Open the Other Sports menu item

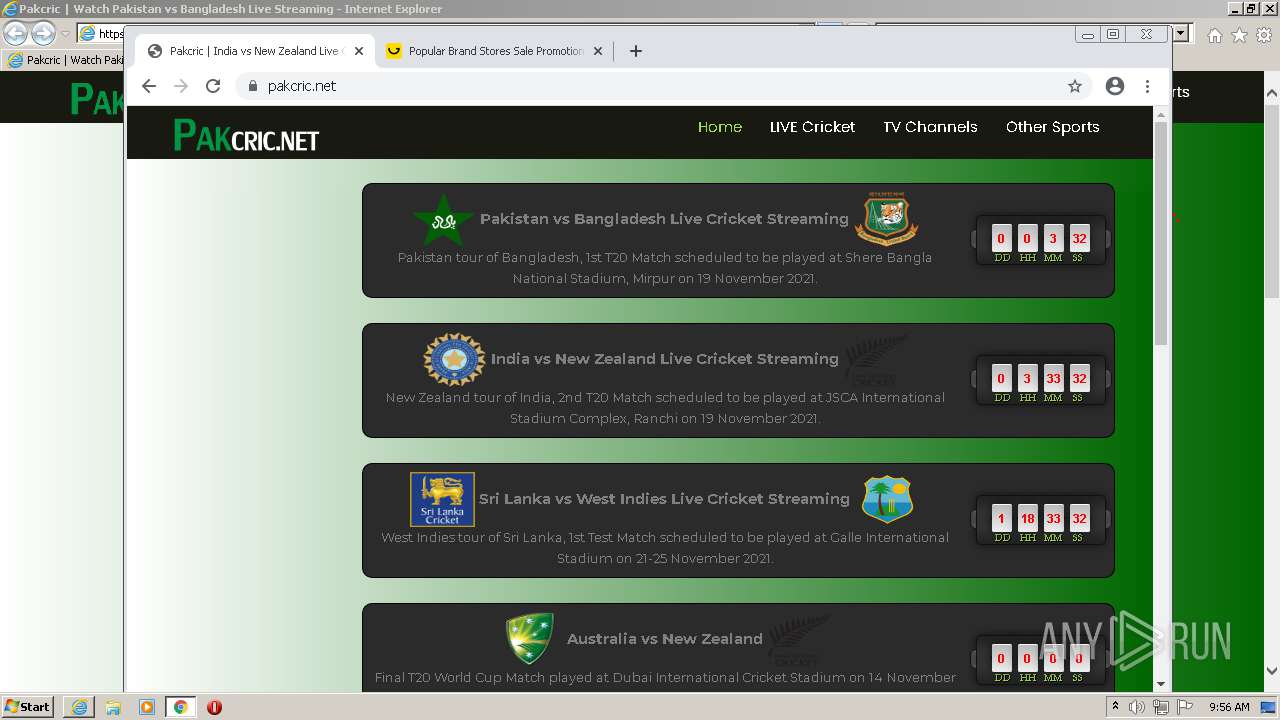[1052, 127]
